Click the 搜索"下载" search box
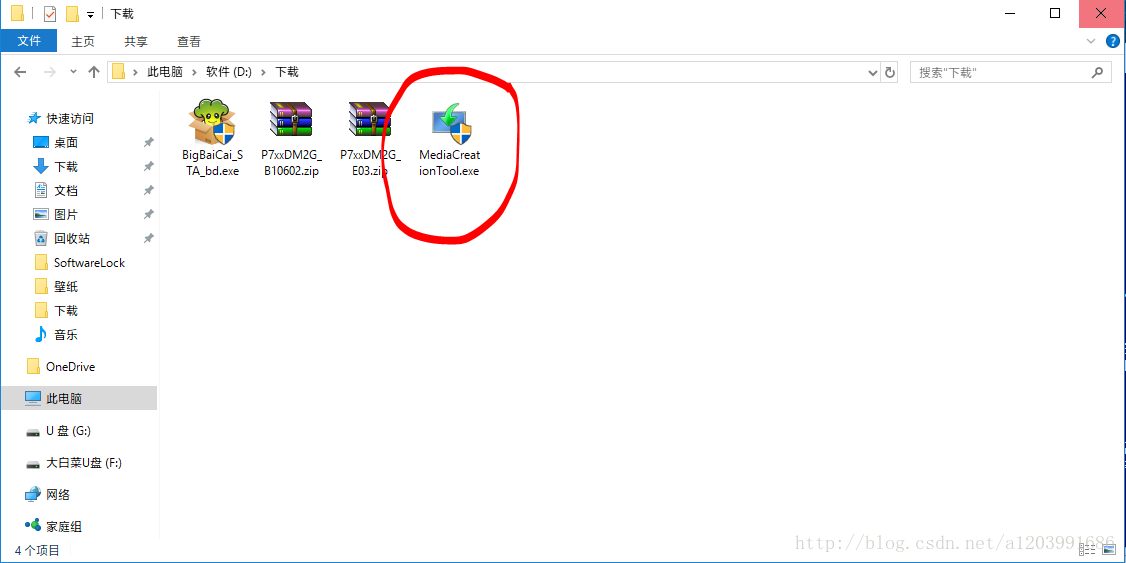This screenshot has width=1126, height=563. tap(1000, 72)
